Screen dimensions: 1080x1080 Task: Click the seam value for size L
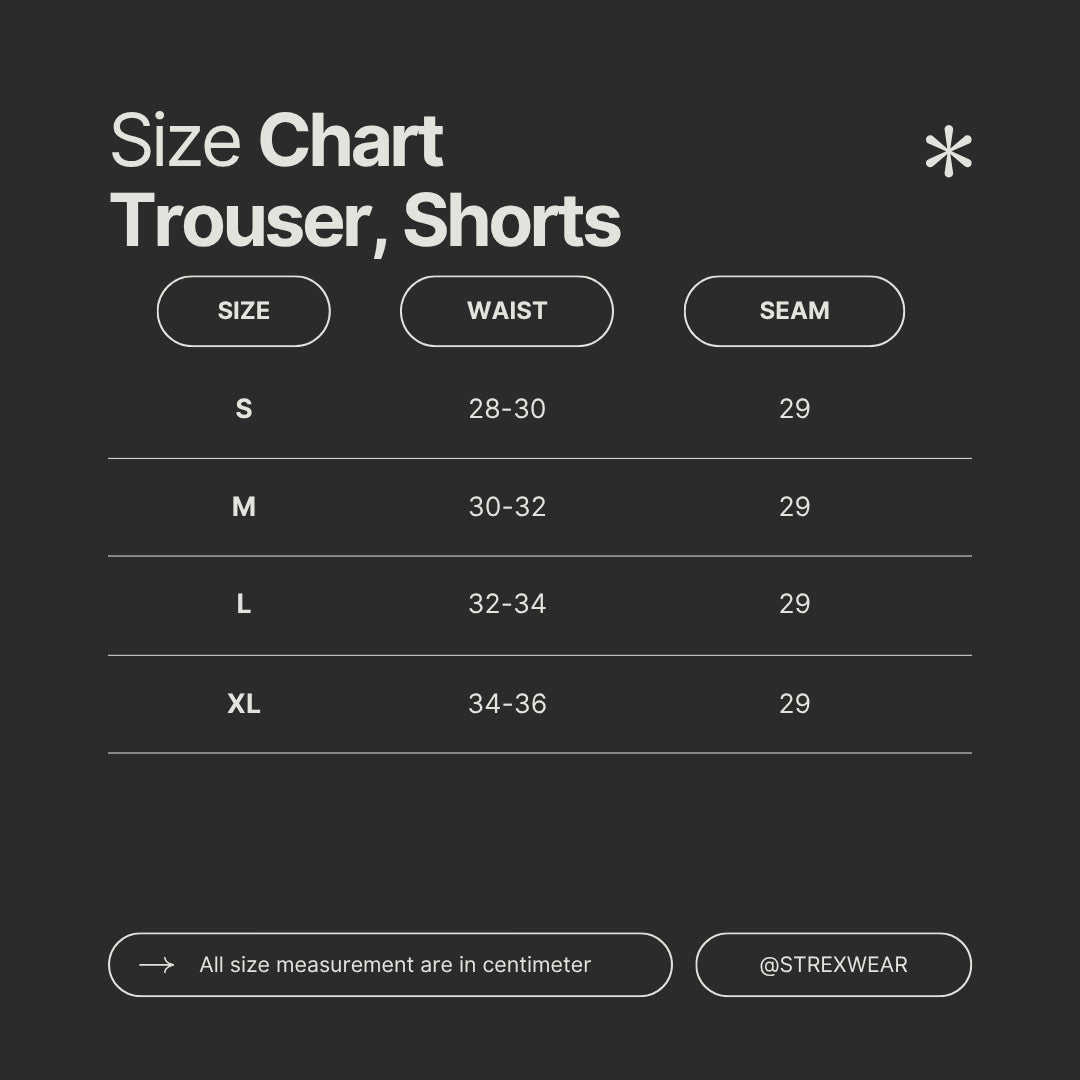click(794, 604)
